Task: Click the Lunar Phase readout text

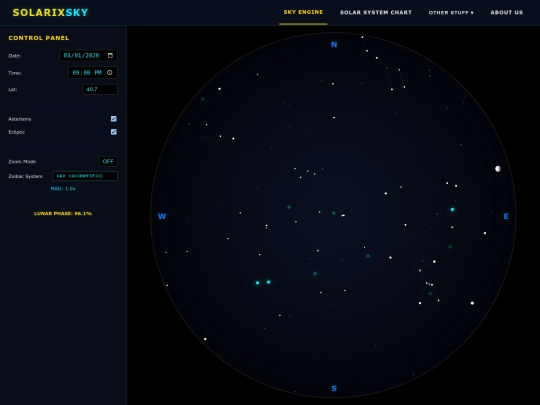Action: pyautogui.click(x=63, y=214)
